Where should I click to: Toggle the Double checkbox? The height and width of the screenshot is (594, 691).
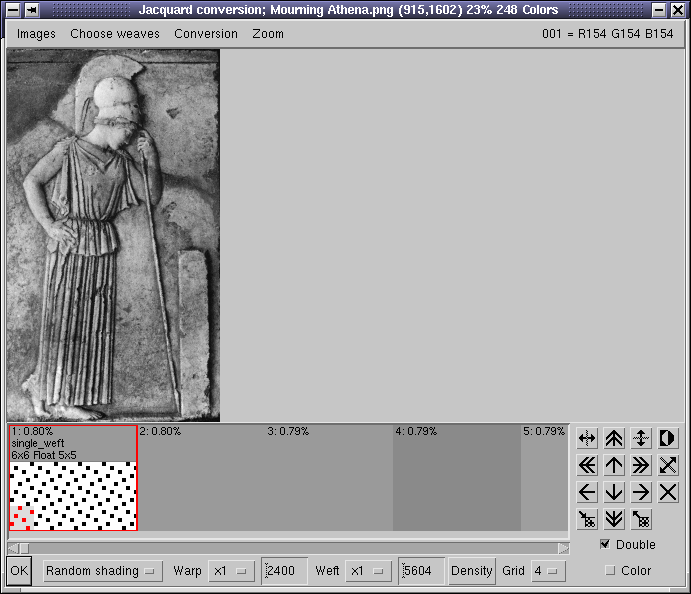click(606, 544)
